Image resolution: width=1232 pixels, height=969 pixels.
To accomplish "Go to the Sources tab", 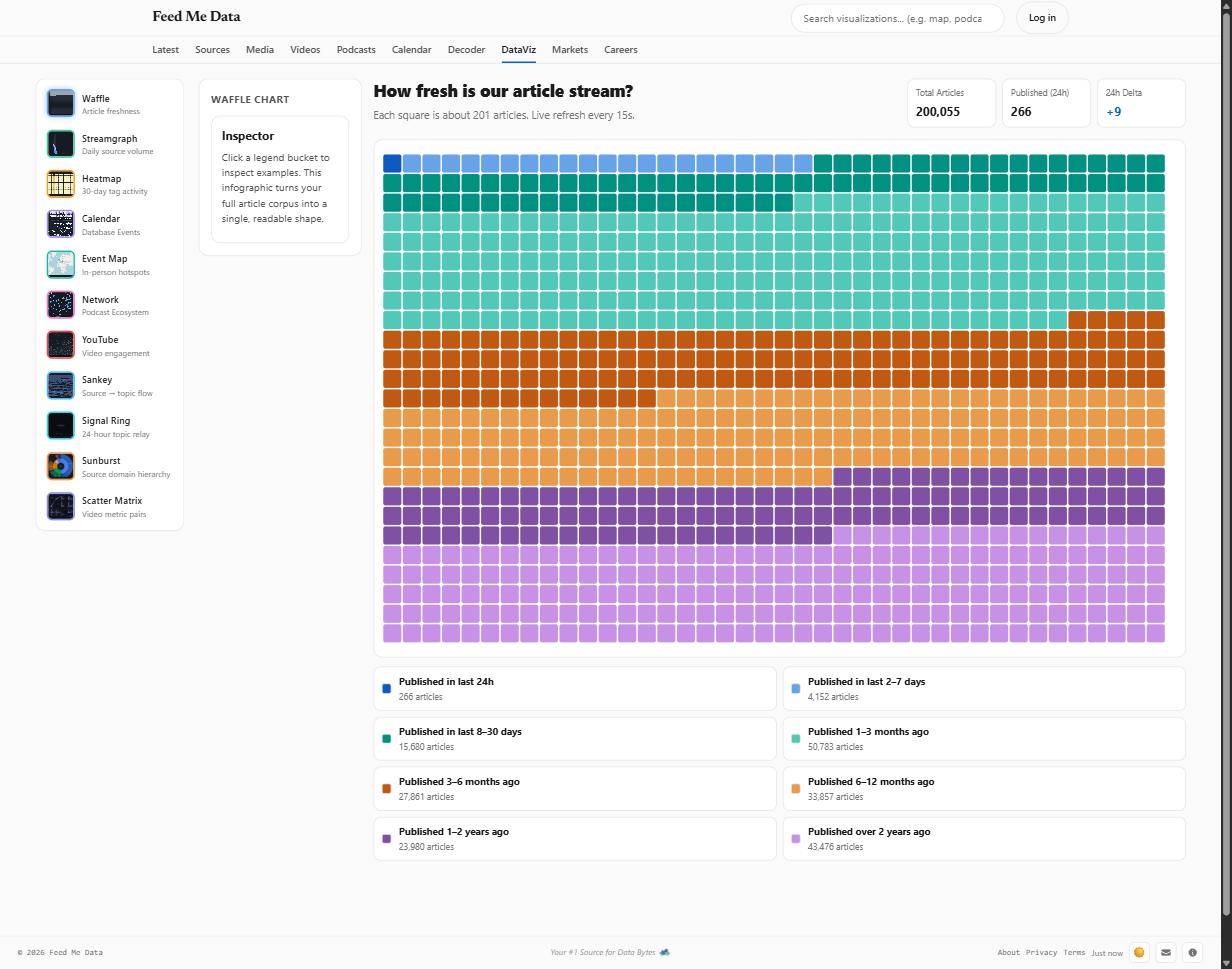I will [212, 49].
